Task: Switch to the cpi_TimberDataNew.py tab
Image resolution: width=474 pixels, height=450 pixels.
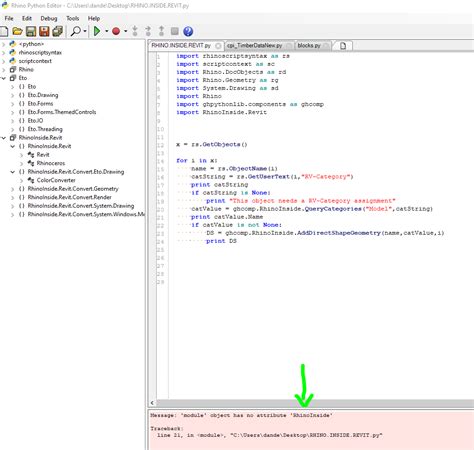Action: (x=254, y=45)
